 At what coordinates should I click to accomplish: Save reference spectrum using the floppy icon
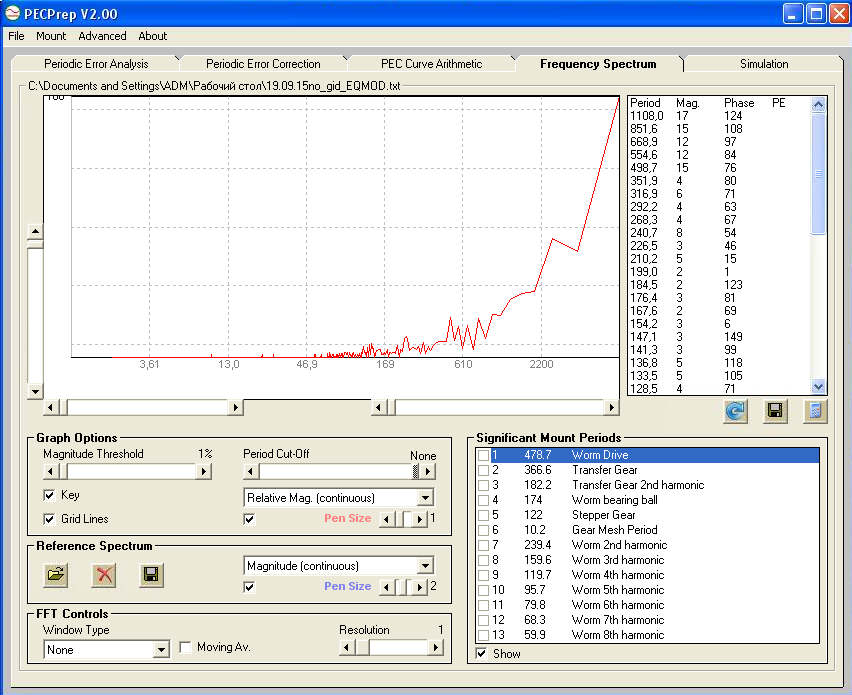(x=152, y=575)
